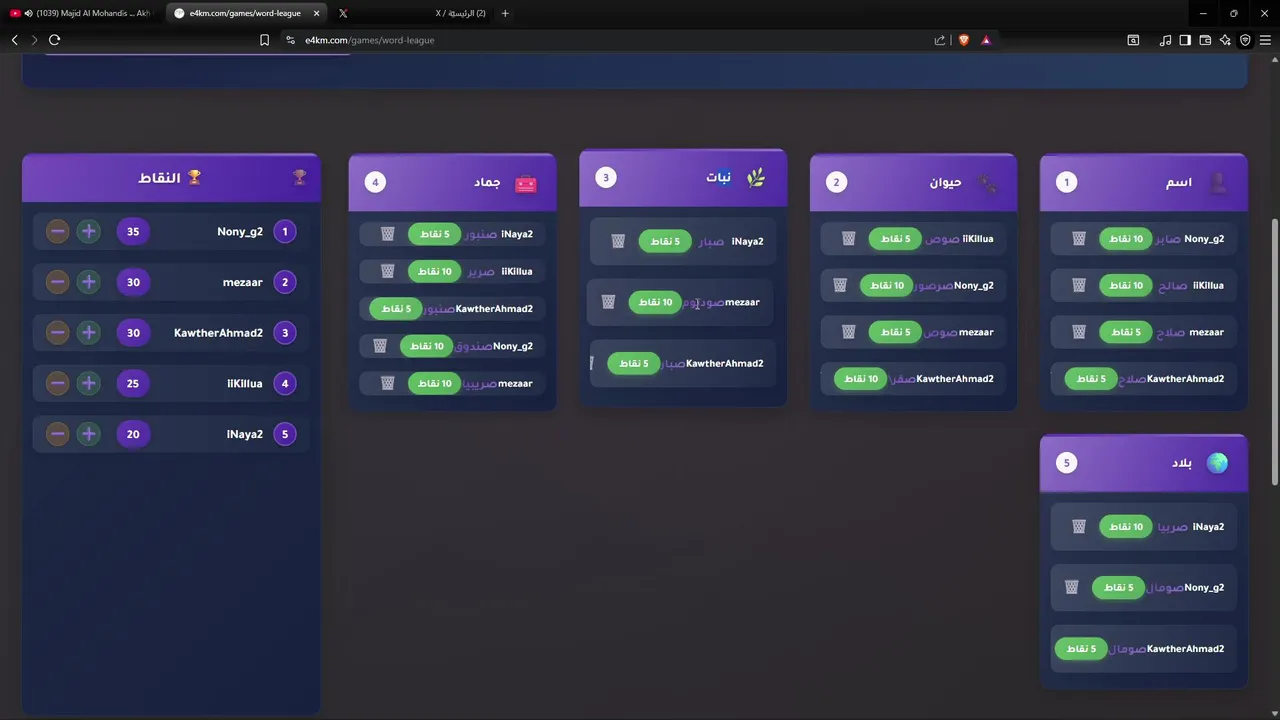This screenshot has width=1280, height=720.
Task: Delete Nony_g2's answer in the جماد column
Action: point(380,346)
